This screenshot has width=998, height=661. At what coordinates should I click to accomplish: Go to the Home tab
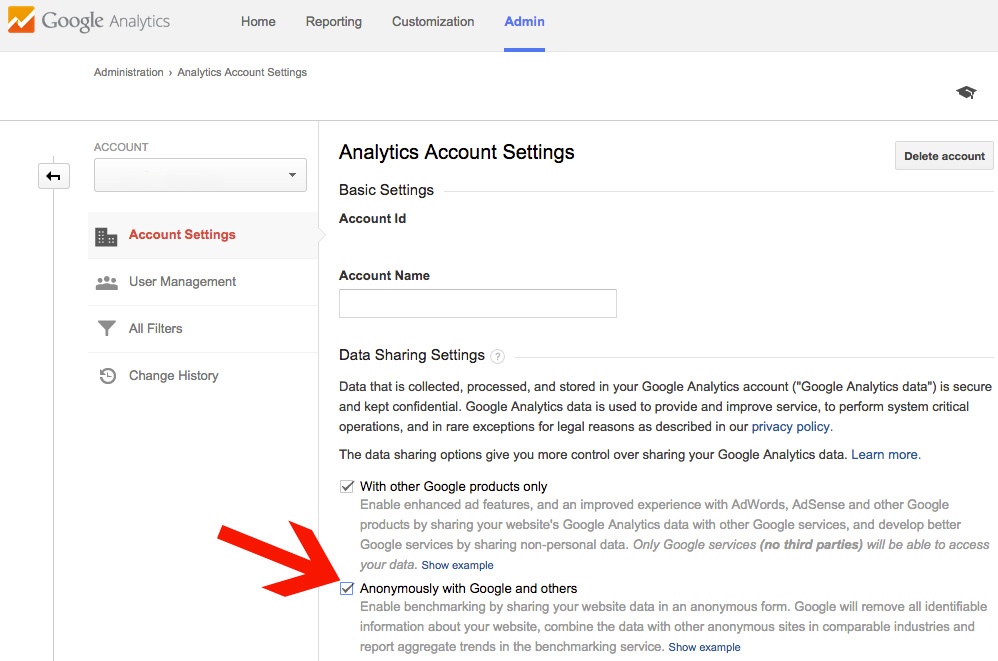pyautogui.click(x=257, y=21)
